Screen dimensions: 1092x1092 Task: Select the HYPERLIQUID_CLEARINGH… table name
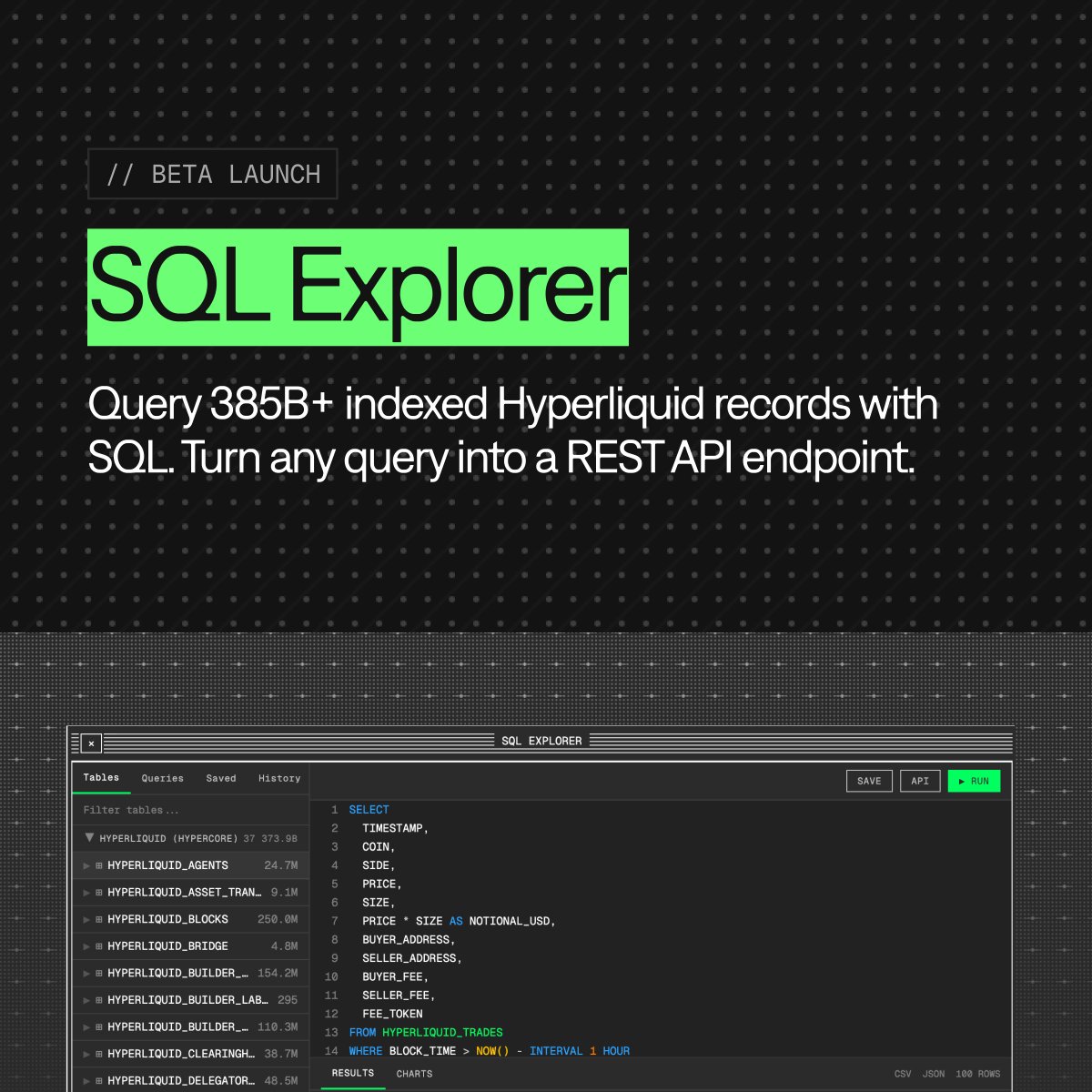tap(181, 1054)
